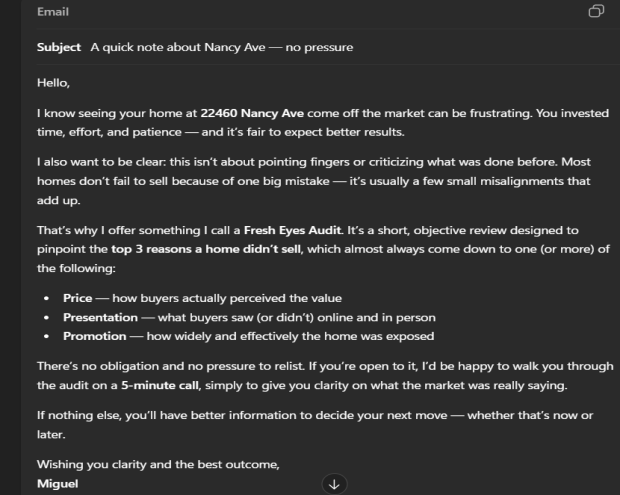Screen dimensions: 620x495
Task: Click the scroll-to-bottom arrow button
Action: pos(334,484)
